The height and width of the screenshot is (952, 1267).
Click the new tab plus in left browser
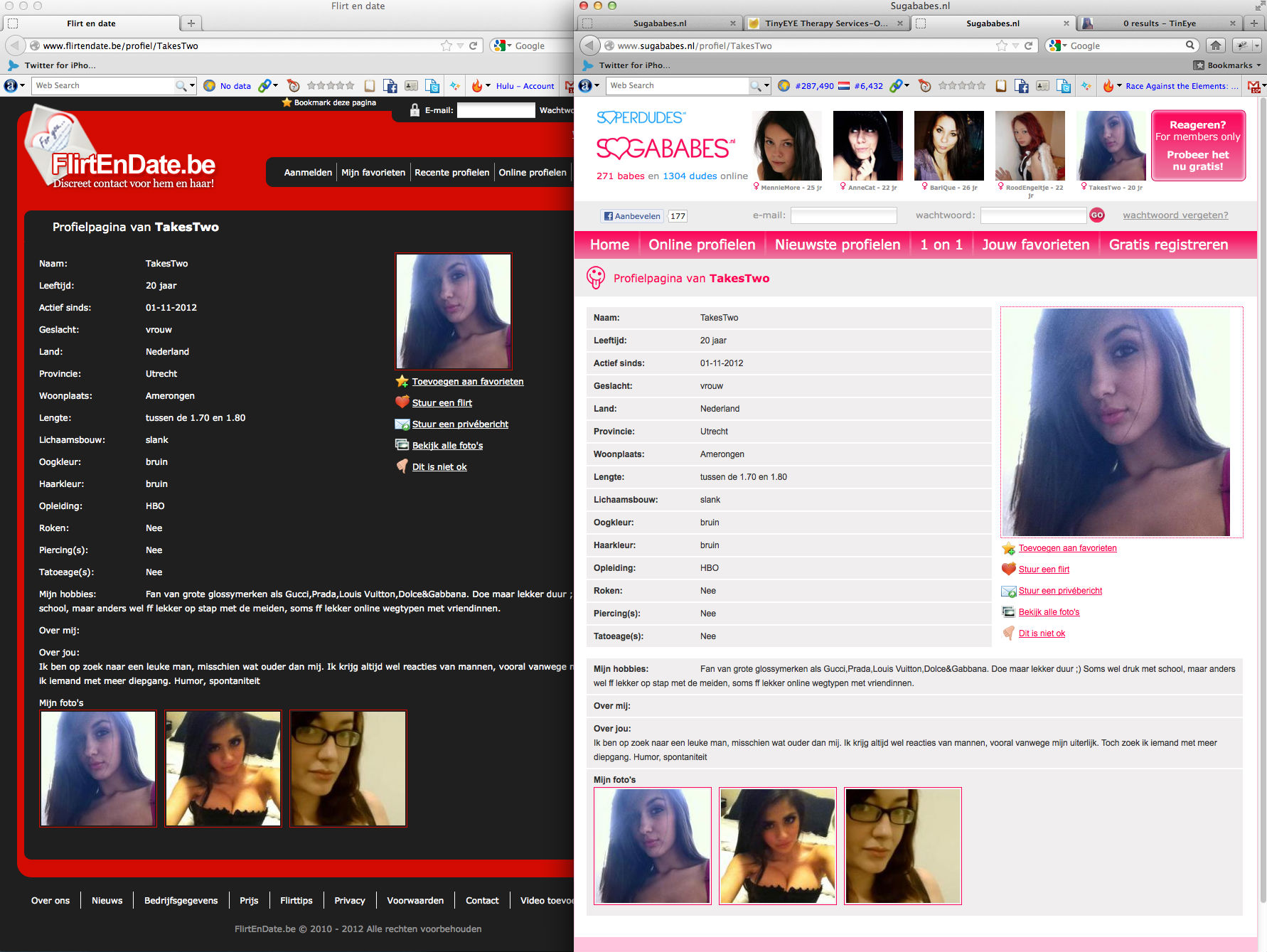(x=191, y=23)
